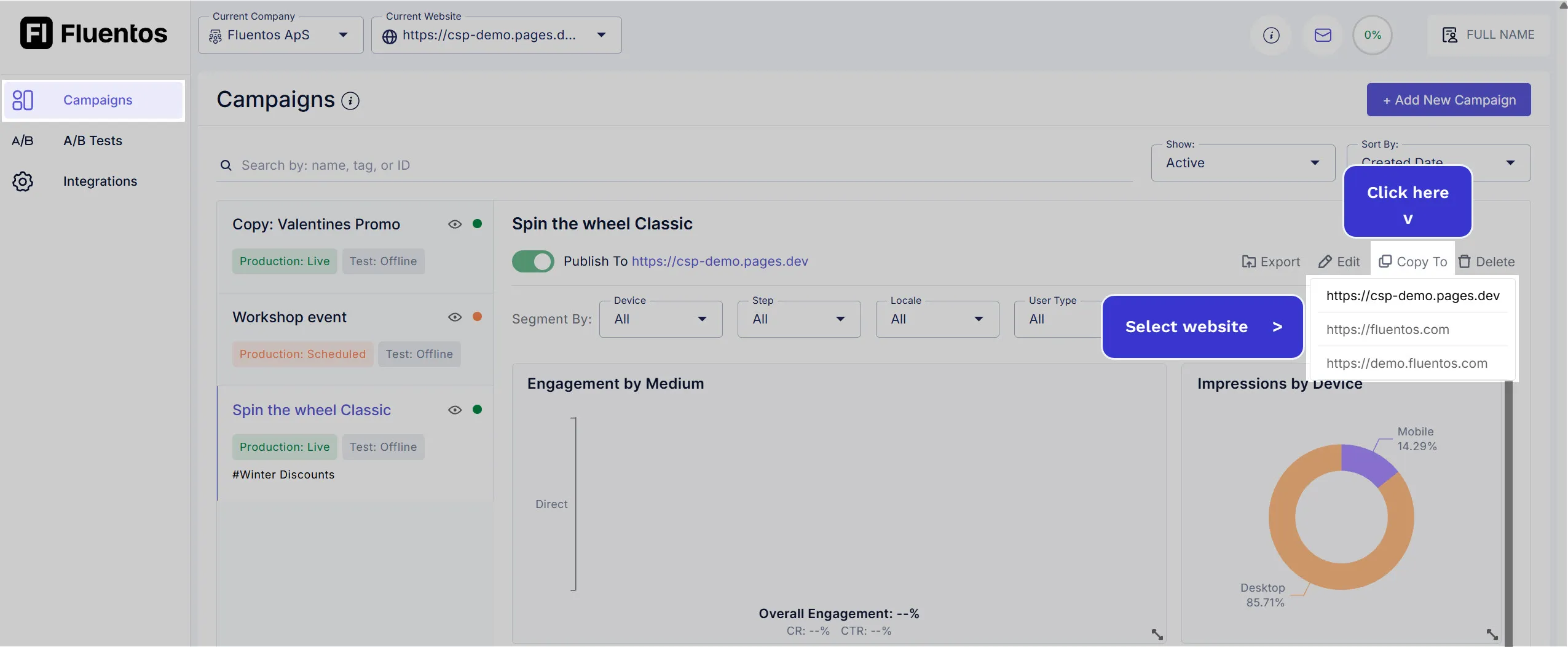This screenshot has width=1568, height=647.
Task: Open the mail envelope icon in header
Action: click(1323, 36)
